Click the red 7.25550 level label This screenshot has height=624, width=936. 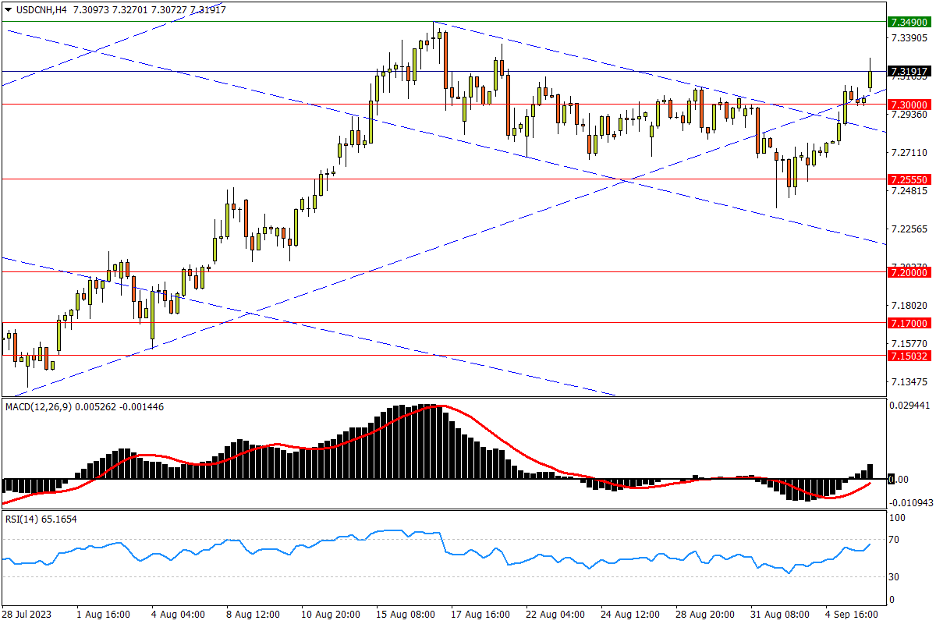pyautogui.click(x=909, y=179)
